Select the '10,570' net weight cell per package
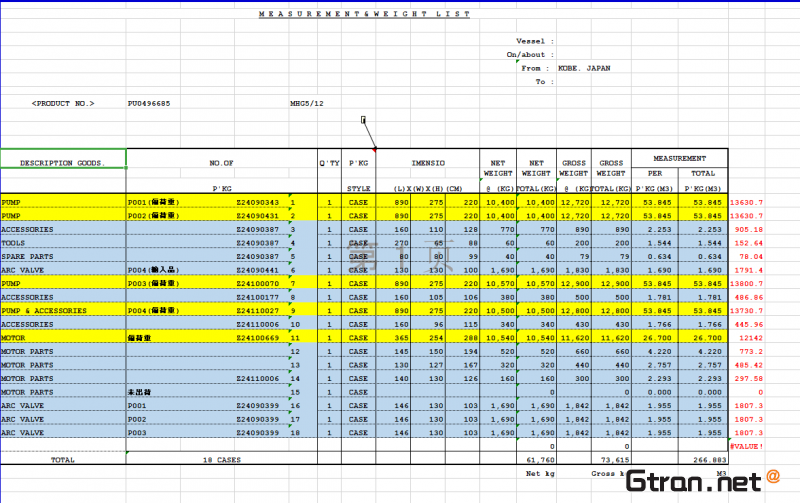The height and width of the screenshot is (503, 800). [500, 284]
